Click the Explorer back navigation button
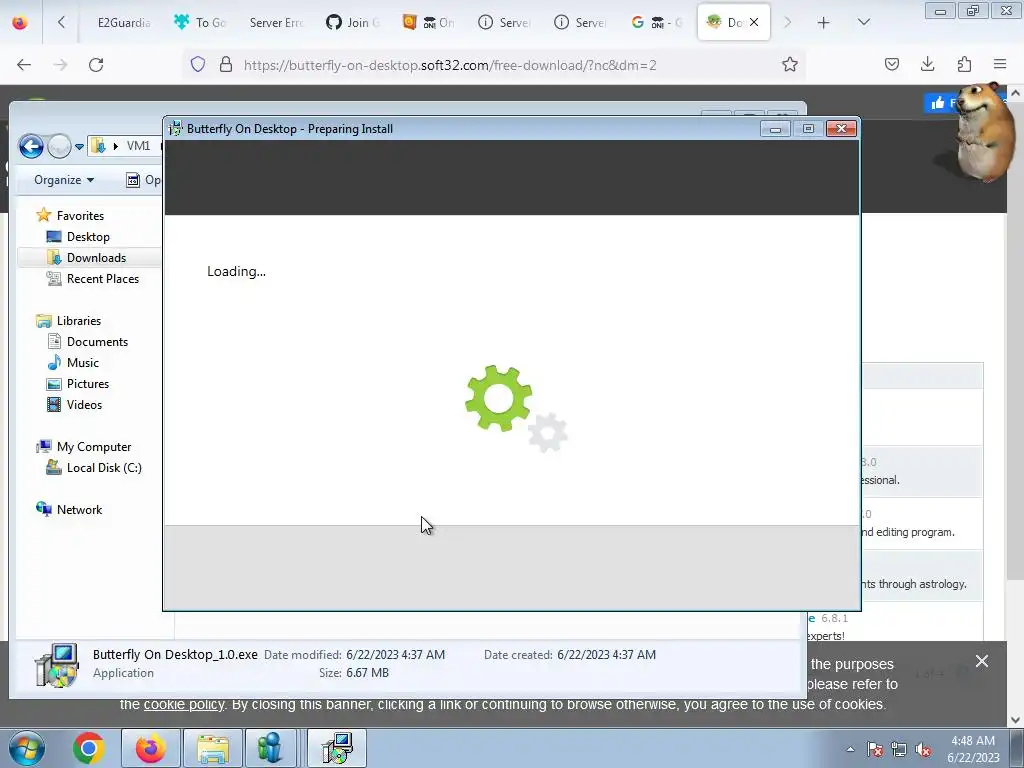The image size is (1024, 768). pos(31,146)
